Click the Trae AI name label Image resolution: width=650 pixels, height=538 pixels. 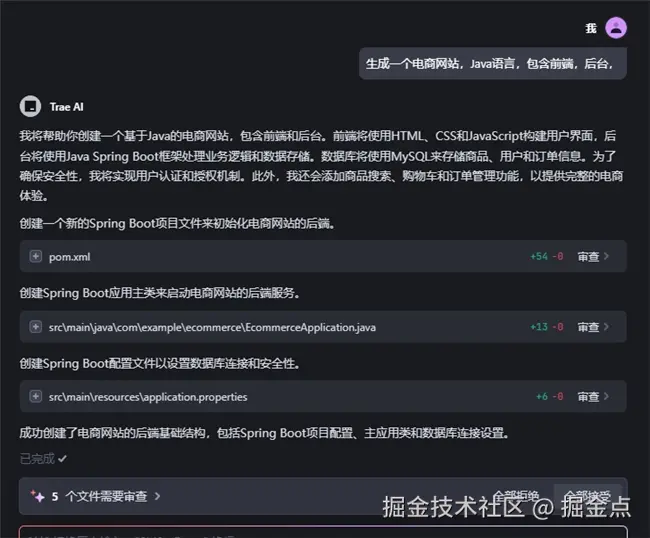(67, 107)
